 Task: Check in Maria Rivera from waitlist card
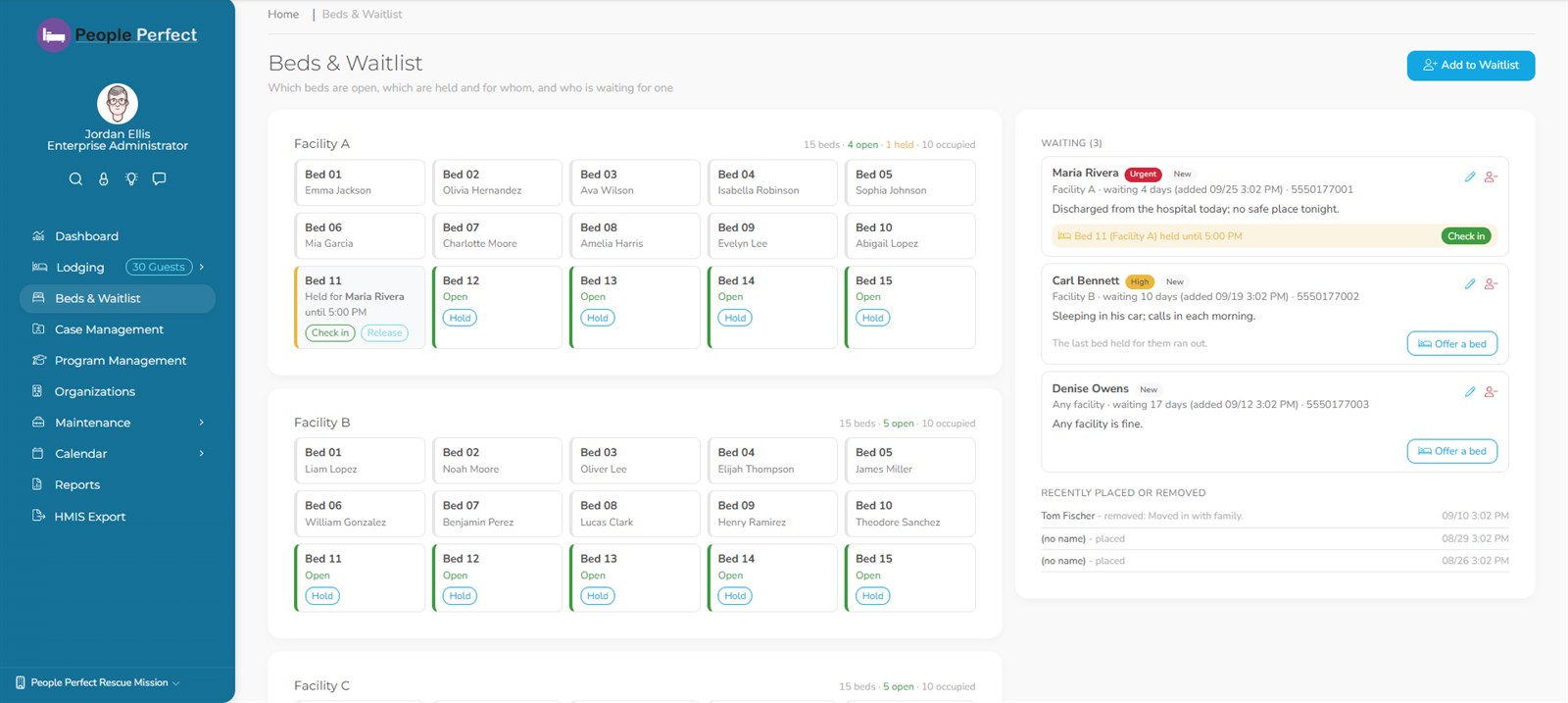coord(1466,236)
